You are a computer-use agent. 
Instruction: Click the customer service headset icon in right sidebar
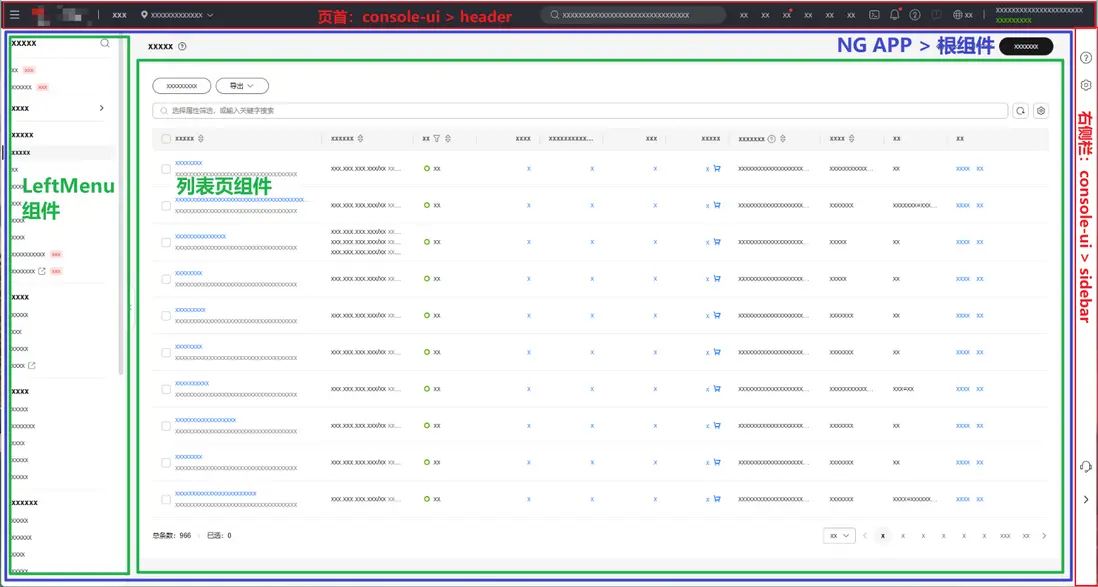[1086, 467]
